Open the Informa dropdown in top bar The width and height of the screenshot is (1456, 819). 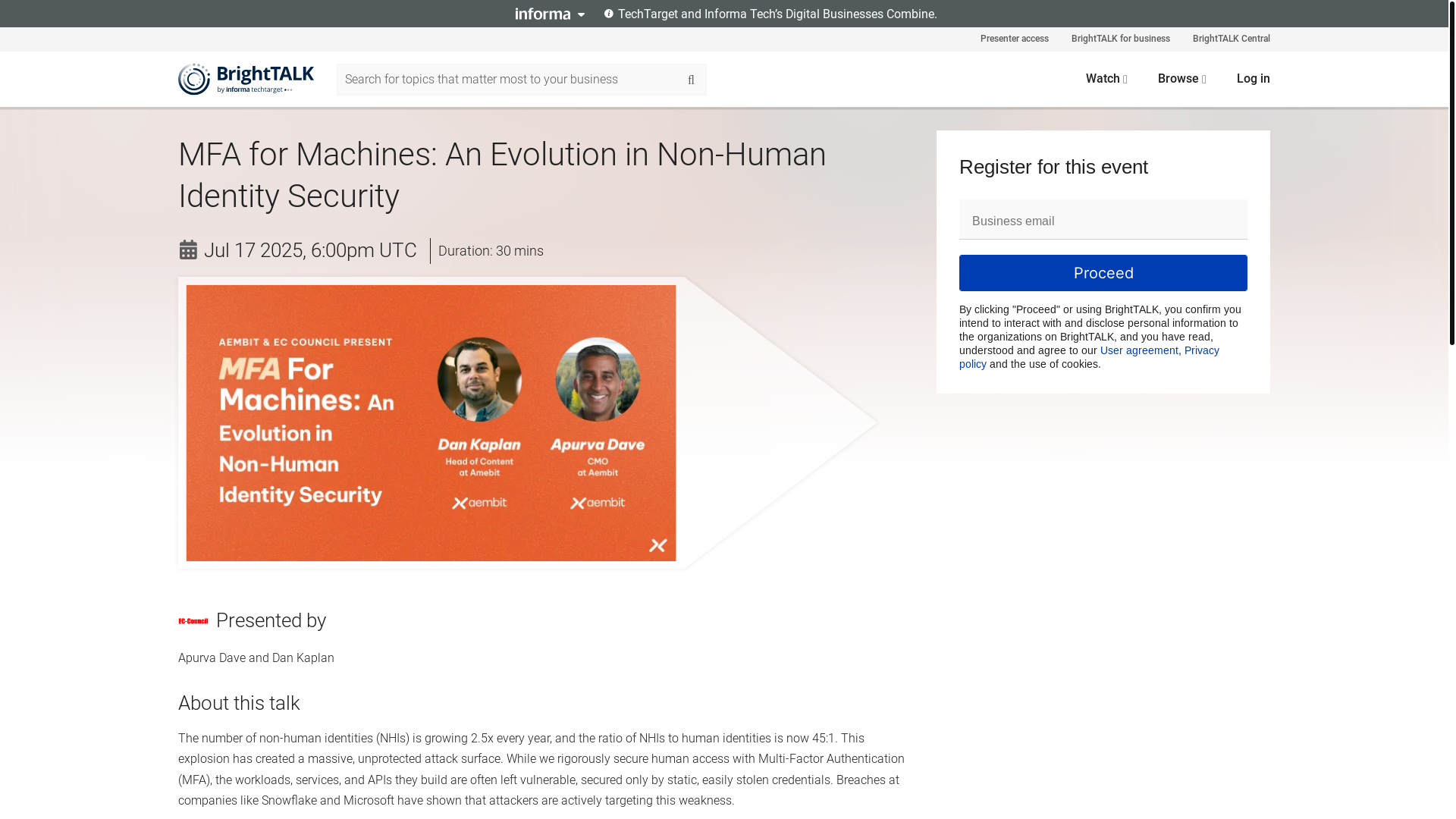[x=550, y=14]
